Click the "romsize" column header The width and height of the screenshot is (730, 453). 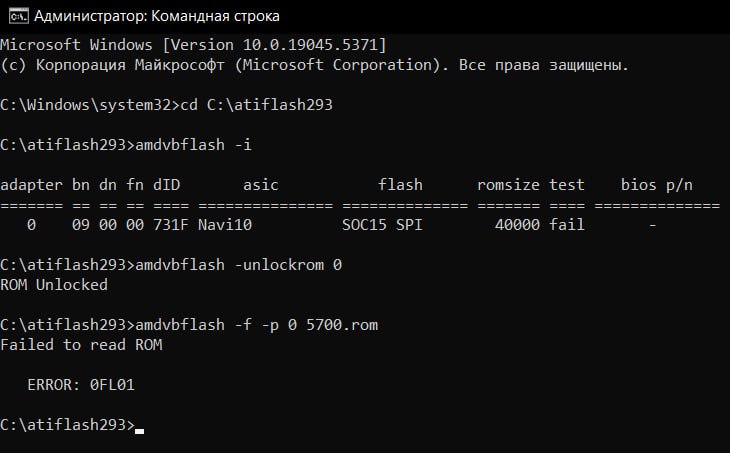pos(508,185)
